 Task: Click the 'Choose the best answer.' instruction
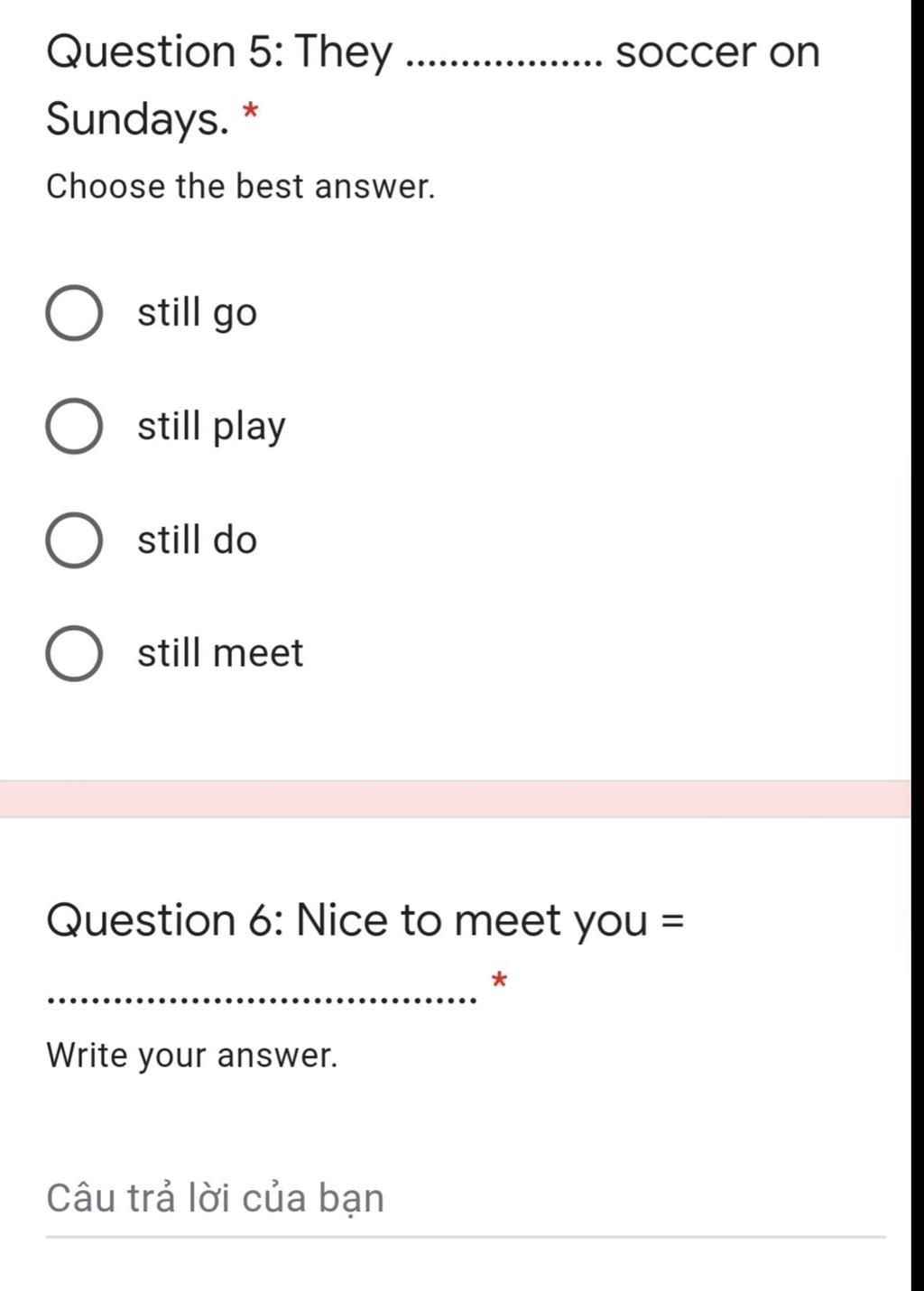pos(241,187)
